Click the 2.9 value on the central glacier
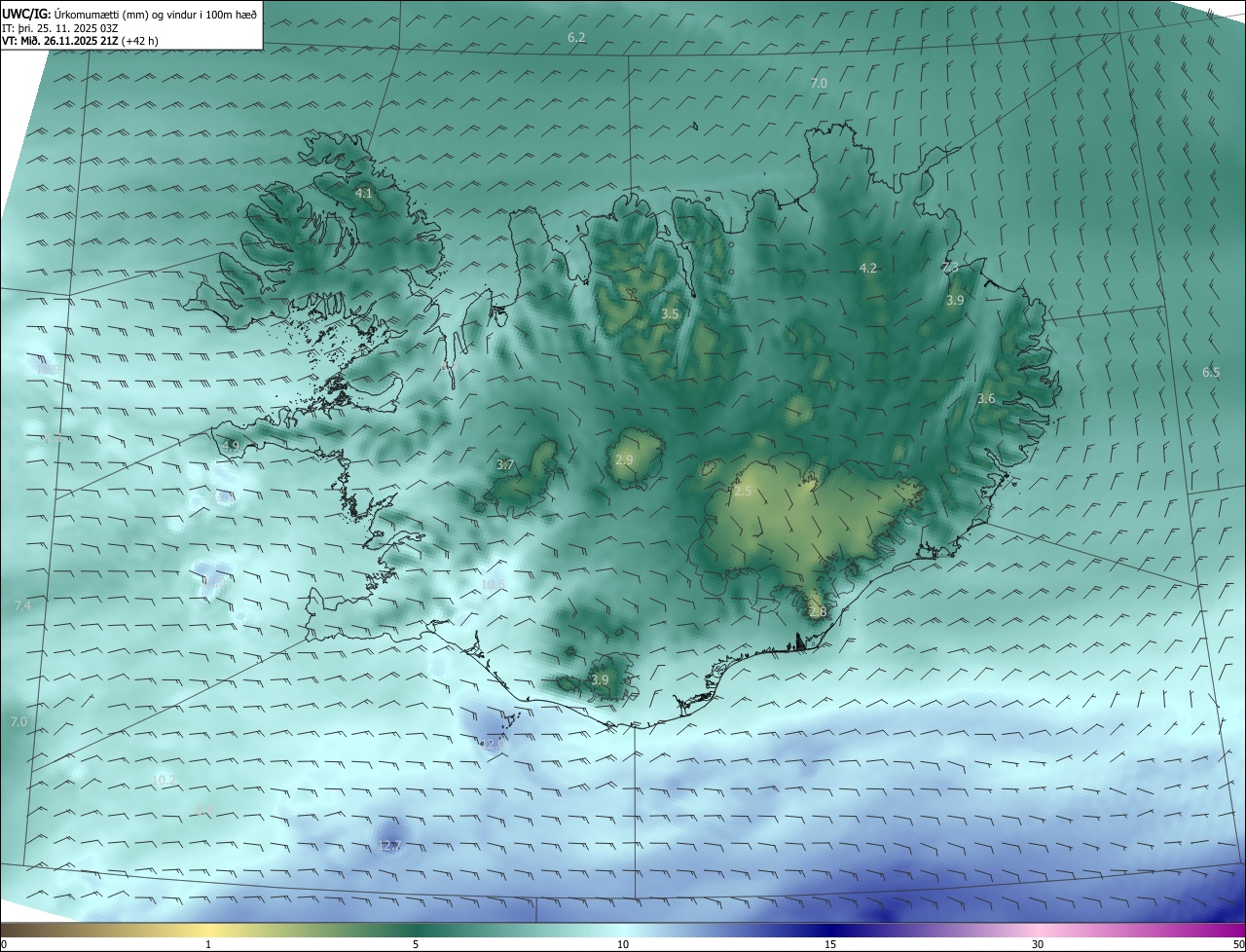Viewport: 1246px width, 952px height. (x=624, y=459)
